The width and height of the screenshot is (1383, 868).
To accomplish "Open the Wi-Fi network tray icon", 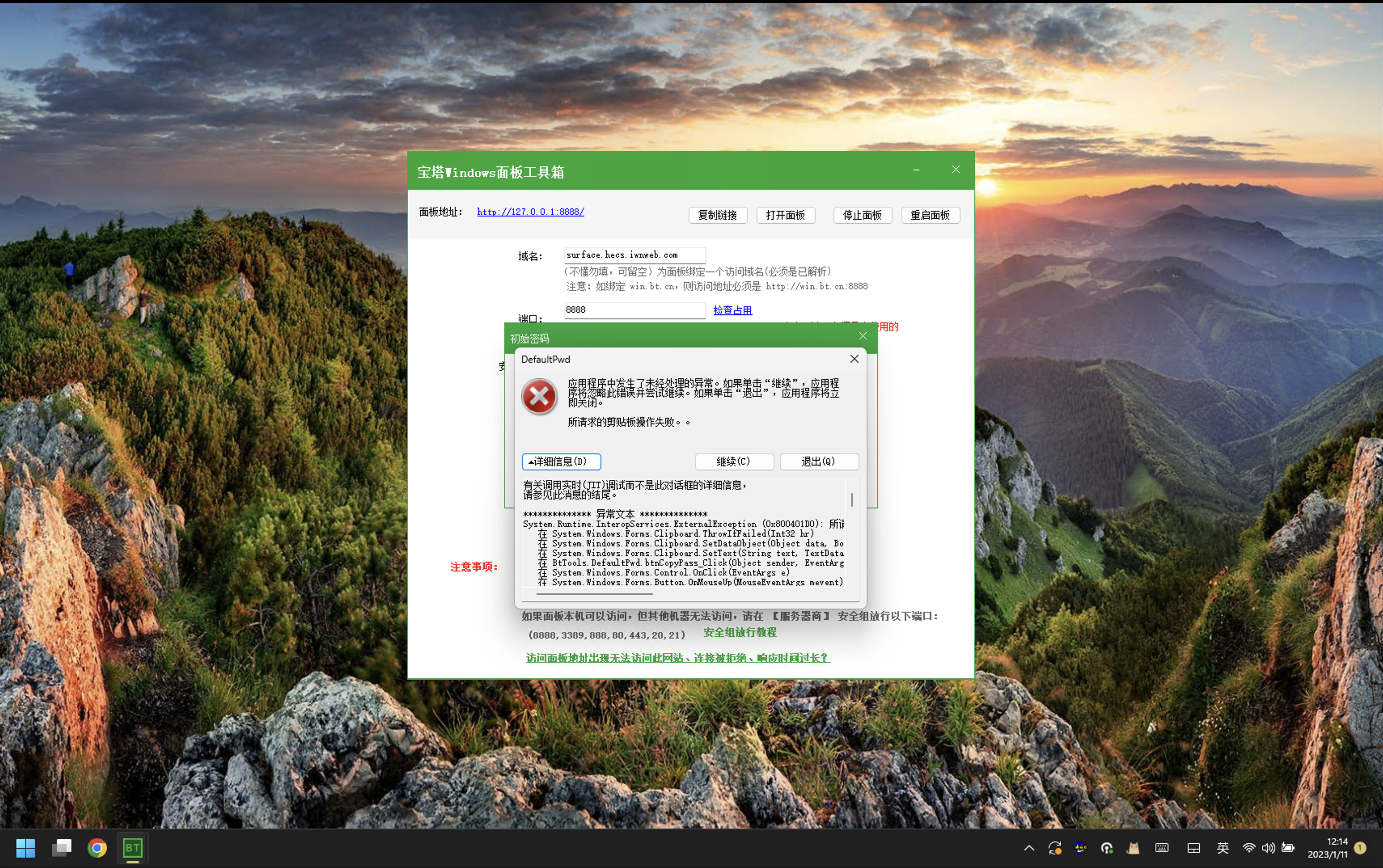I will tap(1249, 848).
